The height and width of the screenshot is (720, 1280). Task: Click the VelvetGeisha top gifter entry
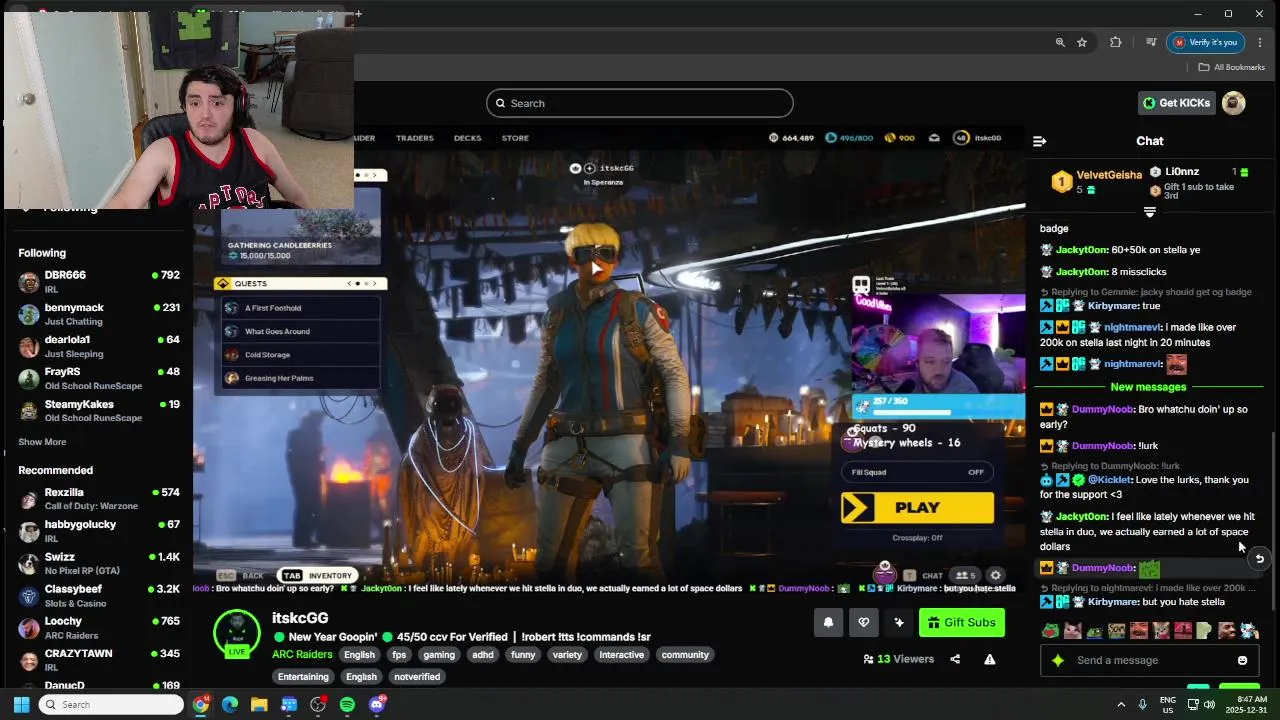(x=1096, y=181)
